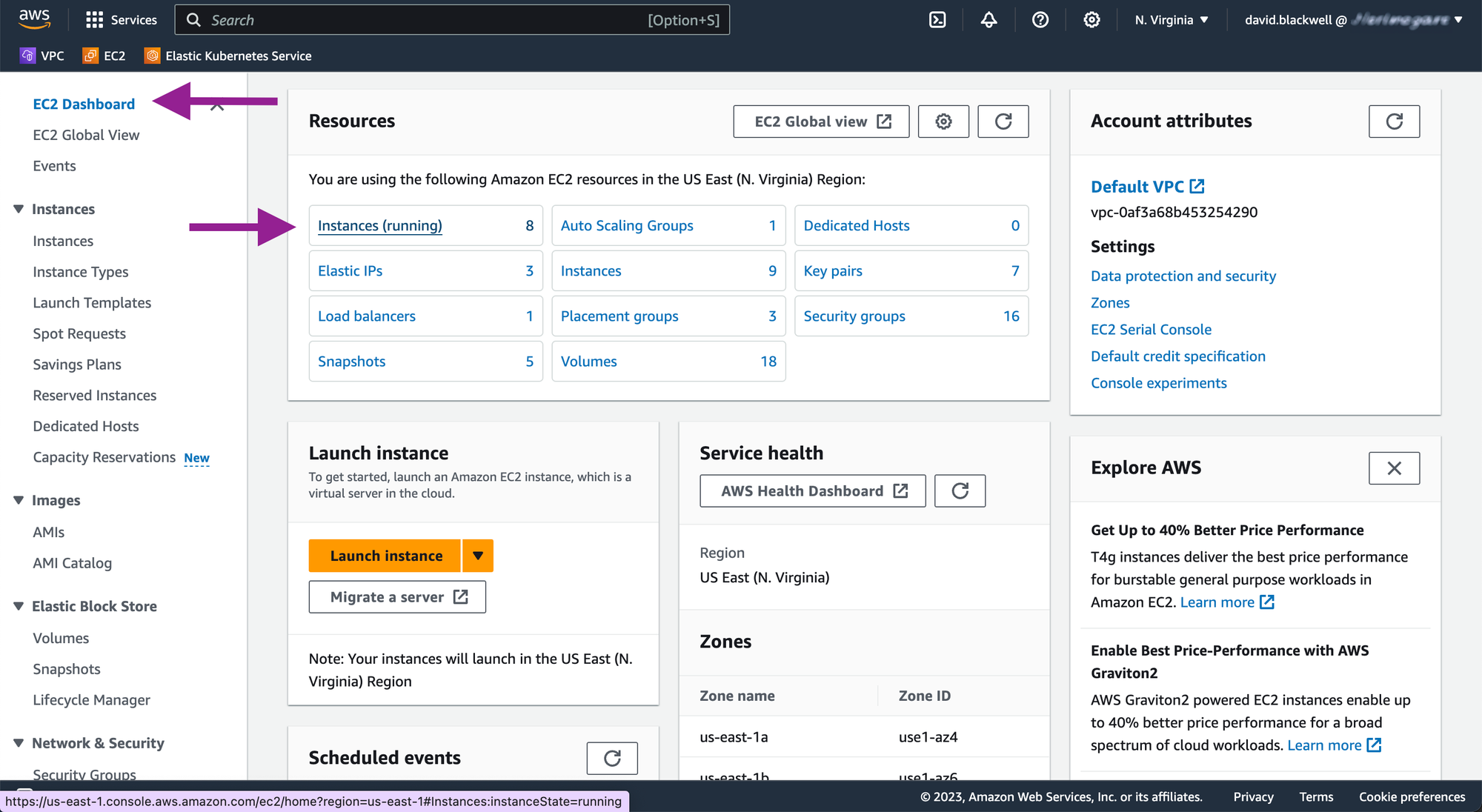1482x812 pixels.
Task: Refresh the Scheduled events panel
Action: pos(612,758)
